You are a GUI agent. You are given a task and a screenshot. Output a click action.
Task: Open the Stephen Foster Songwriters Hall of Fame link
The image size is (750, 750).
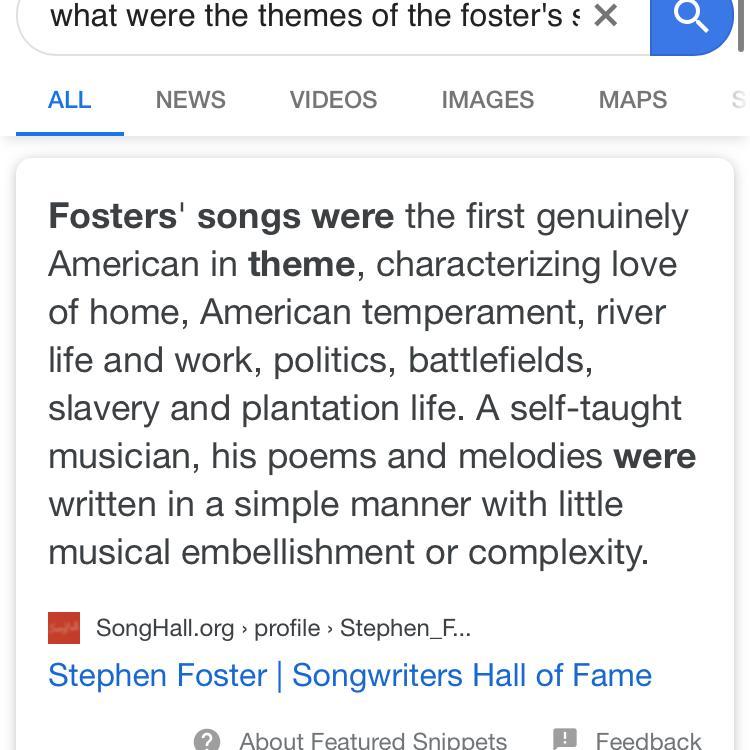point(350,675)
